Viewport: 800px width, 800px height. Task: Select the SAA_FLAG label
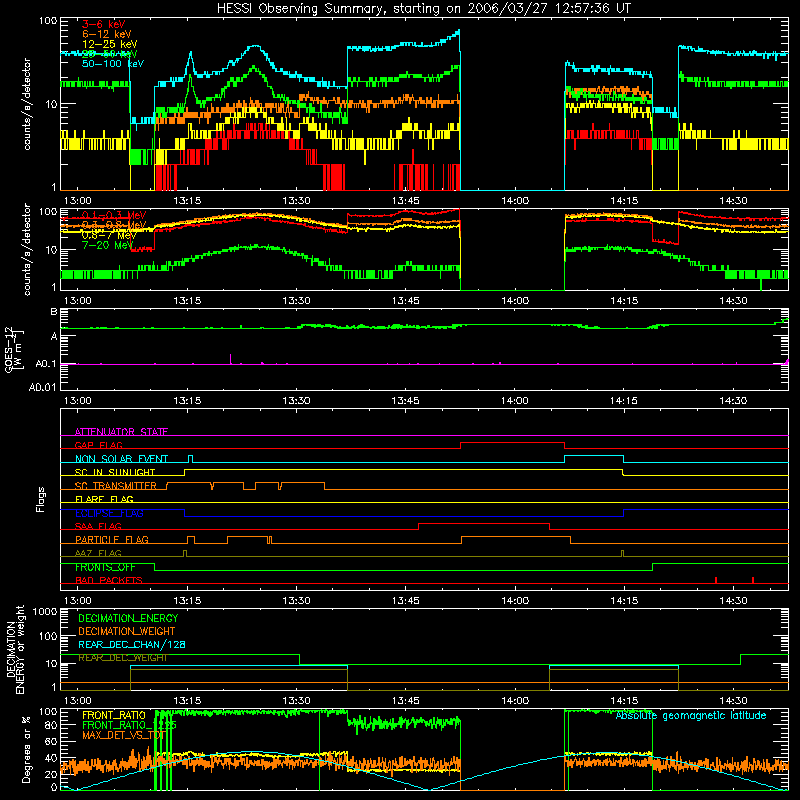[x=98, y=526]
